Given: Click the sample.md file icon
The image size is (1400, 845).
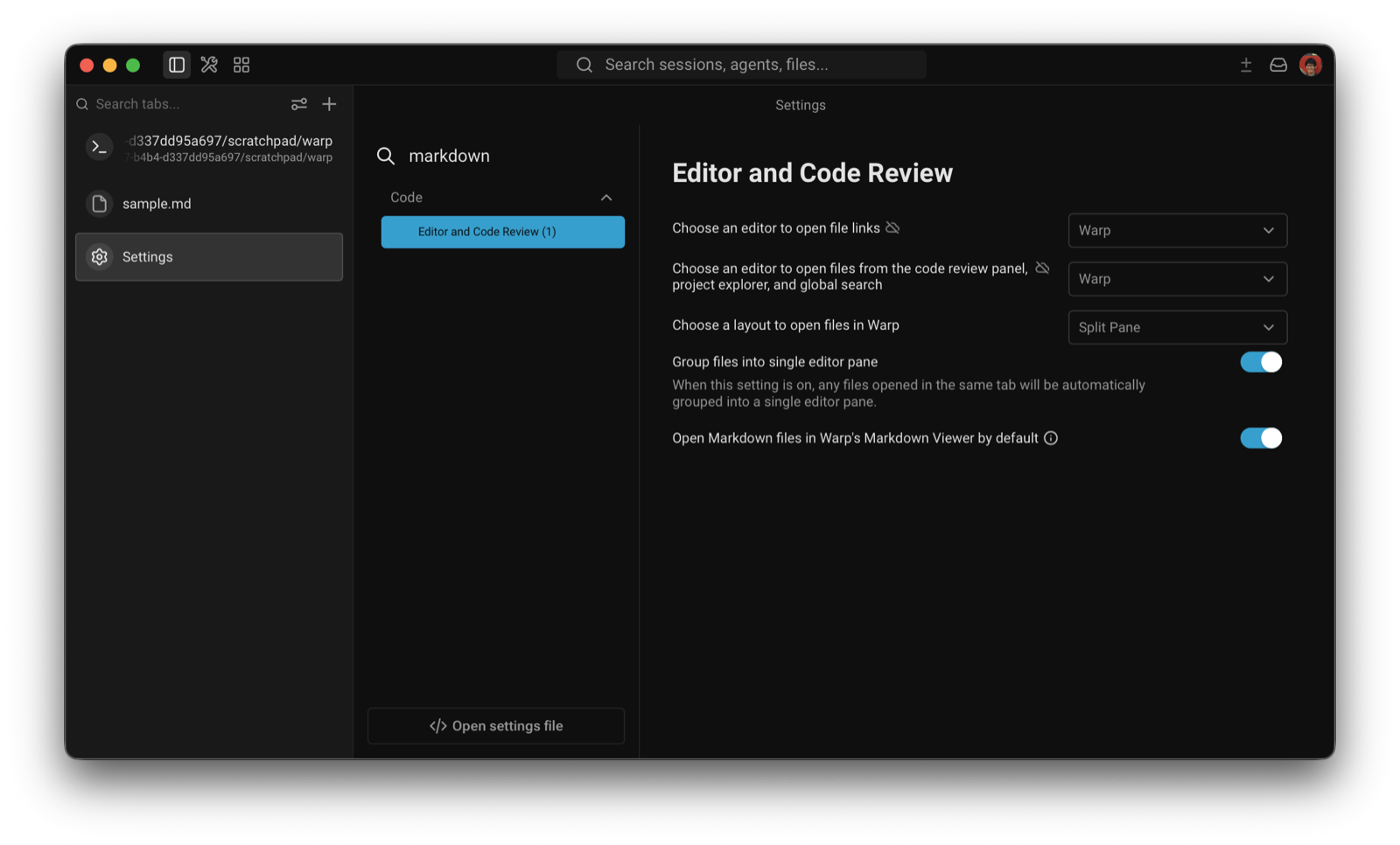Looking at the screenshot, I should coord(100,204).
